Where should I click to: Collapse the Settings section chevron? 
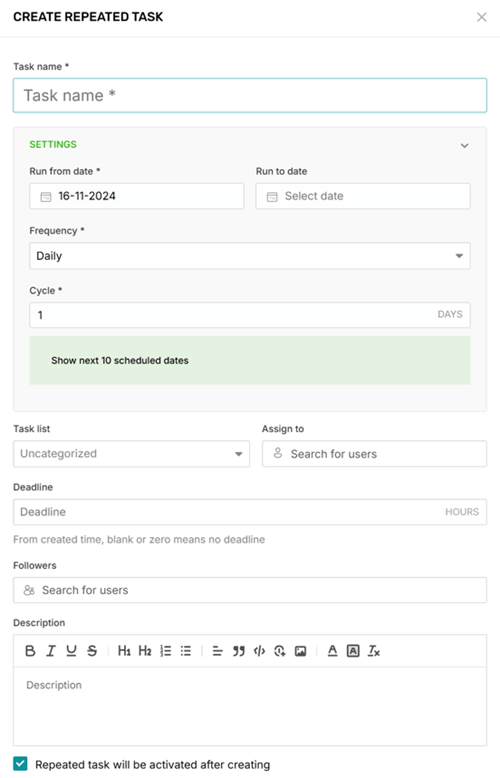pyautogui.click(x=464, y=145)
